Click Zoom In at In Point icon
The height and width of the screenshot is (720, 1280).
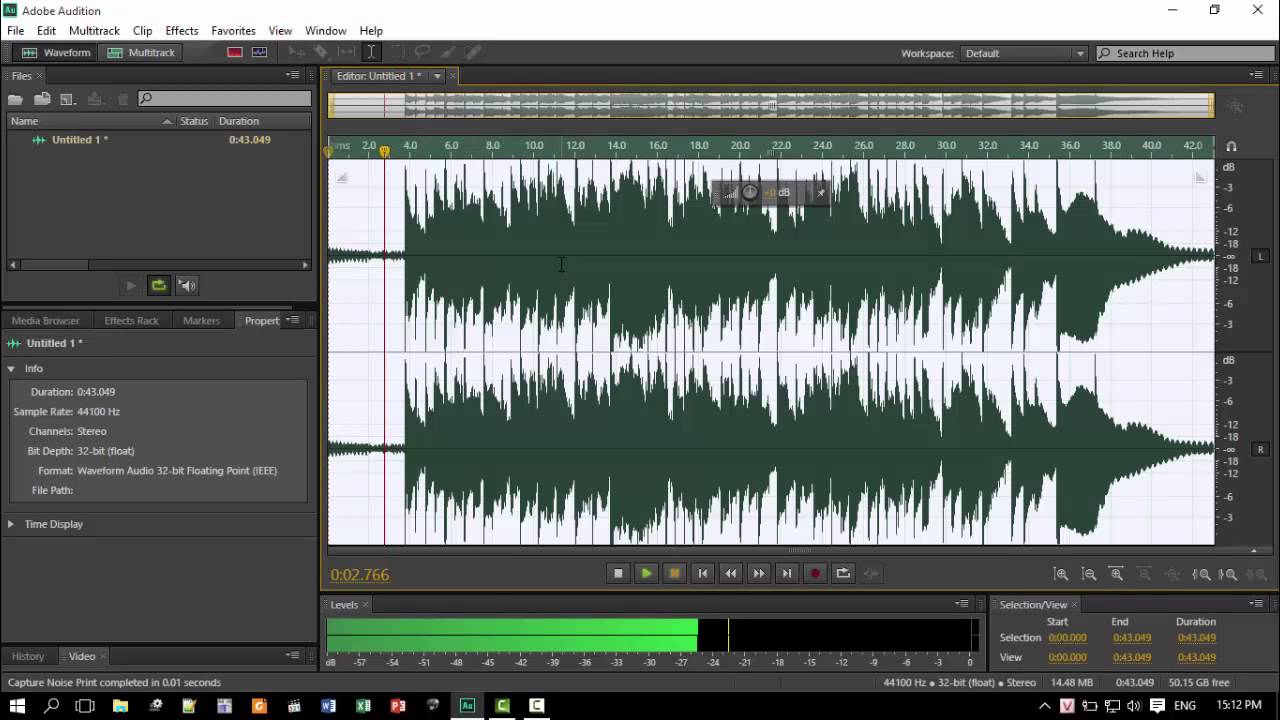(x=1202, y=574)
